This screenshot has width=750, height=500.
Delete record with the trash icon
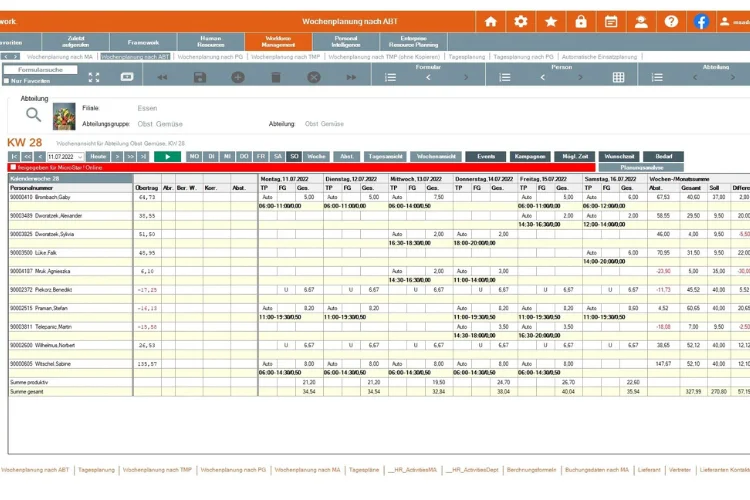pyautogui.click(x=276, y=77)
